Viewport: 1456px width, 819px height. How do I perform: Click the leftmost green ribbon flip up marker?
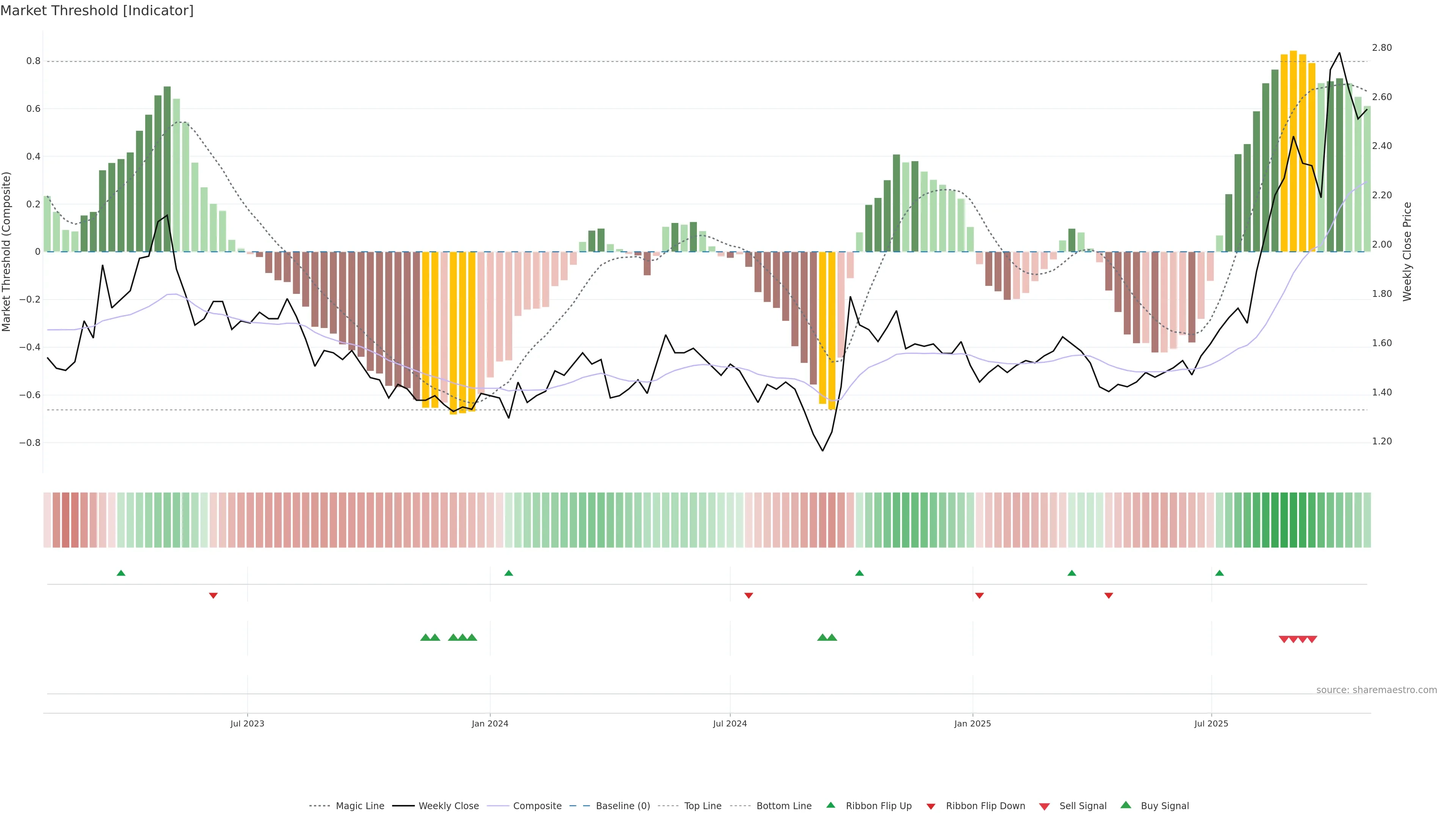pyautogui.click(x=121, y=573)
